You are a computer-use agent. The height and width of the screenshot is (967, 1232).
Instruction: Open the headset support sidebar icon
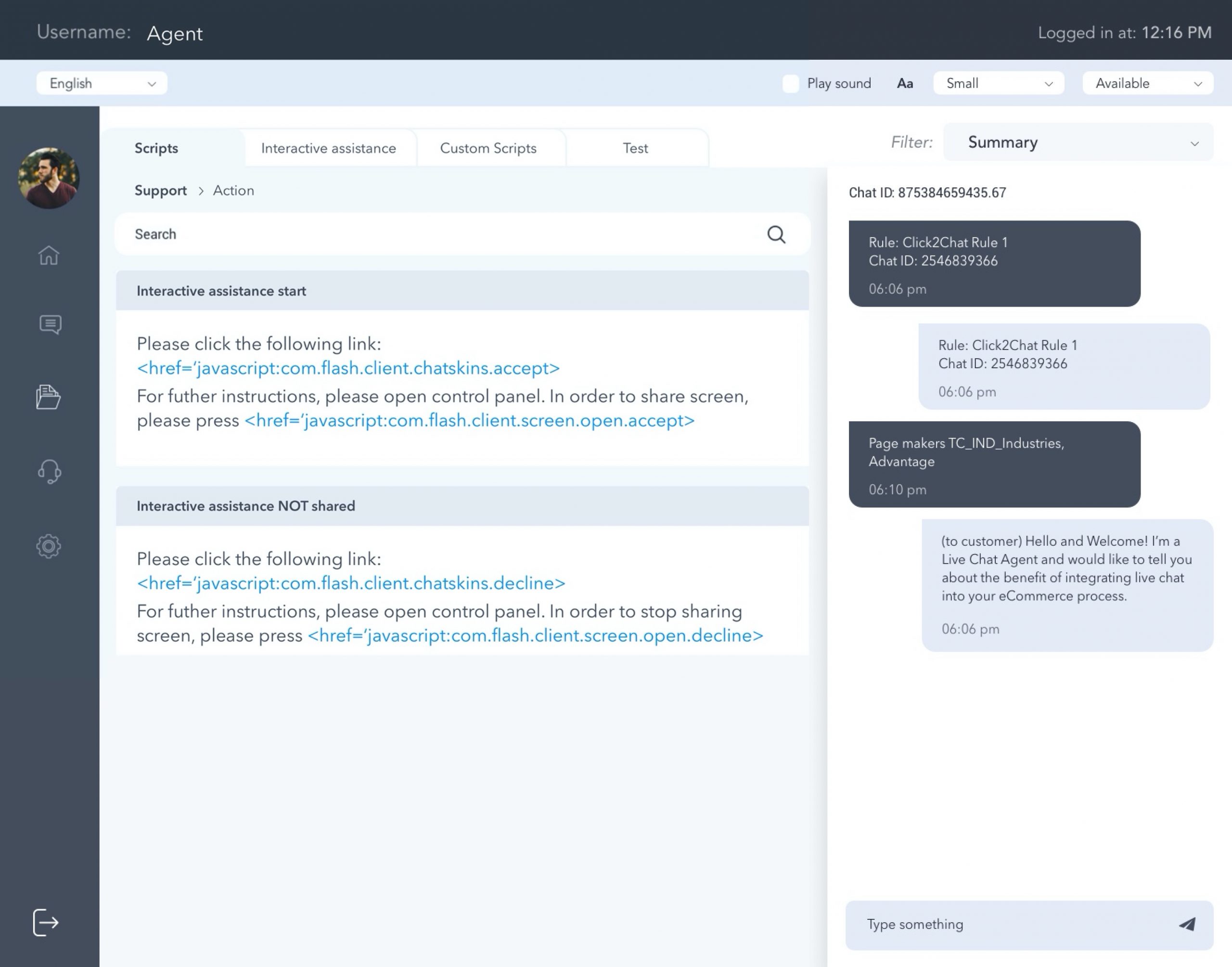(49, 471)
